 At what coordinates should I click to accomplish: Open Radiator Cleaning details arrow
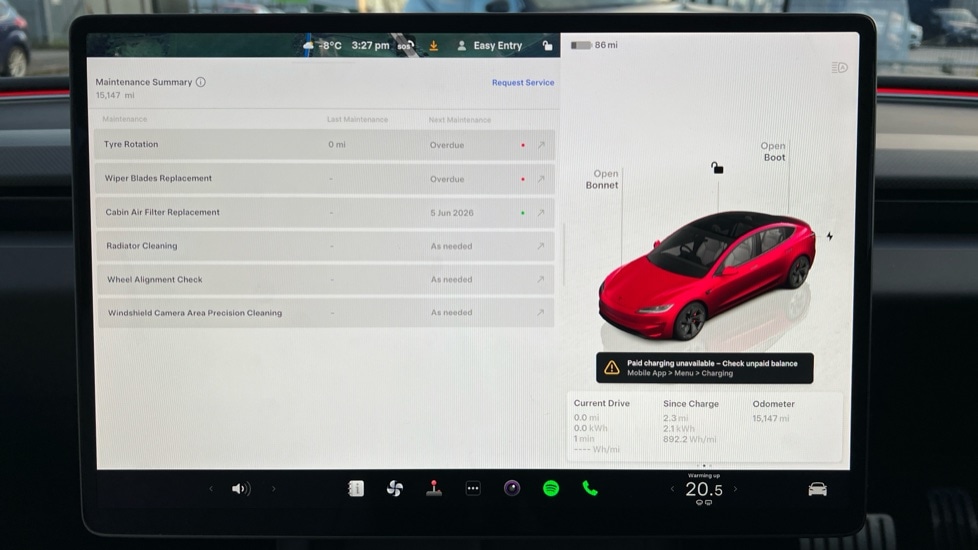tap(541, 246)
